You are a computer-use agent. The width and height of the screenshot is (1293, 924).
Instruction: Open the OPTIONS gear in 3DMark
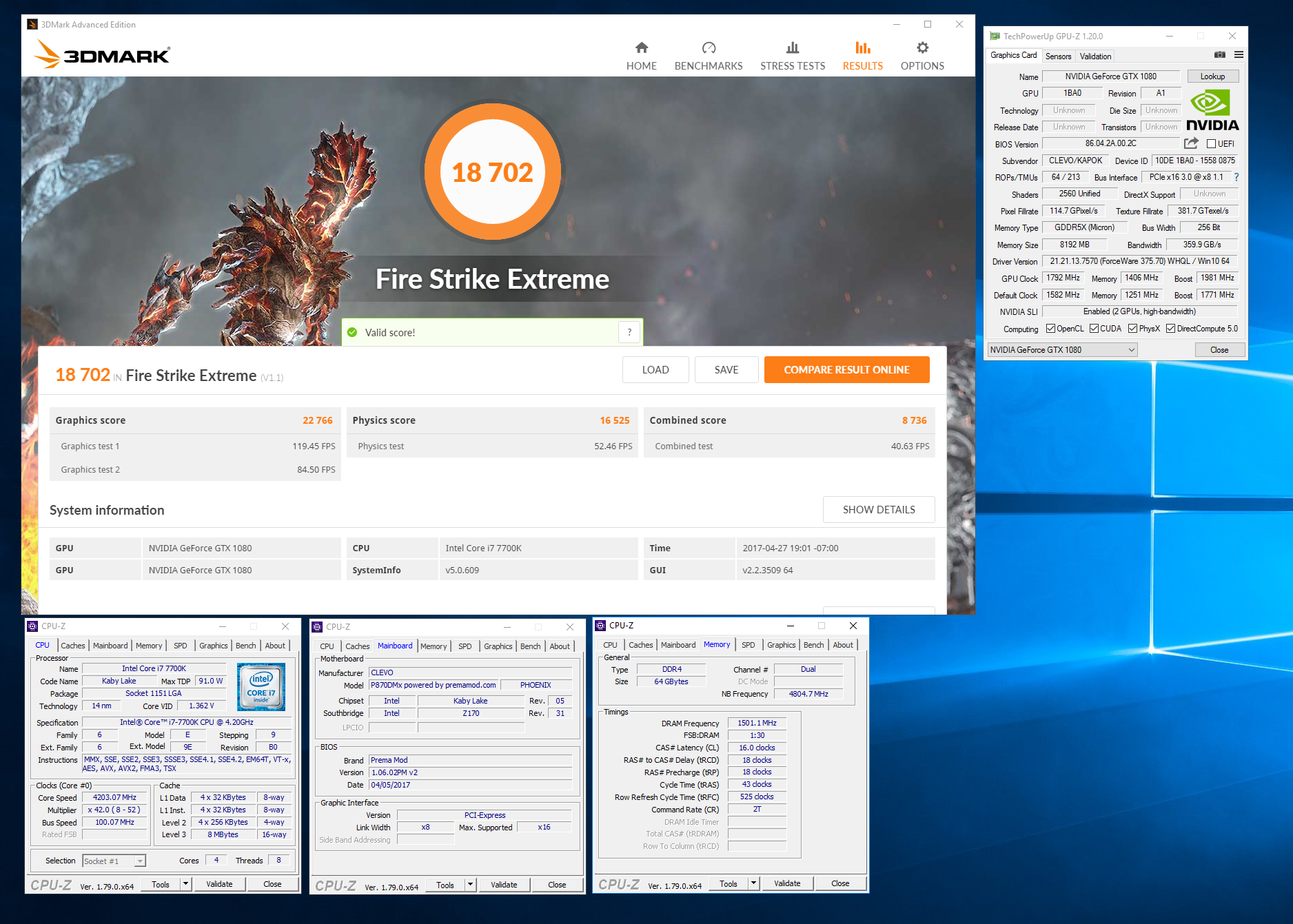click(922, 56)
